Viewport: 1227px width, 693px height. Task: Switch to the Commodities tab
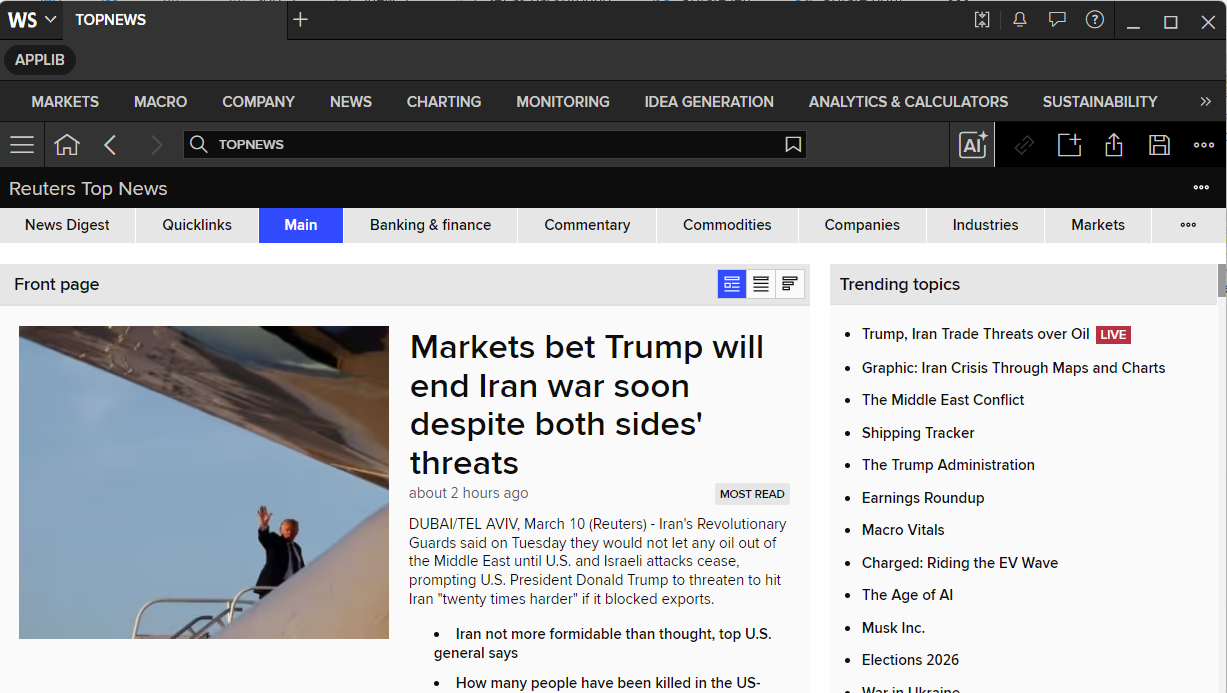727,225
